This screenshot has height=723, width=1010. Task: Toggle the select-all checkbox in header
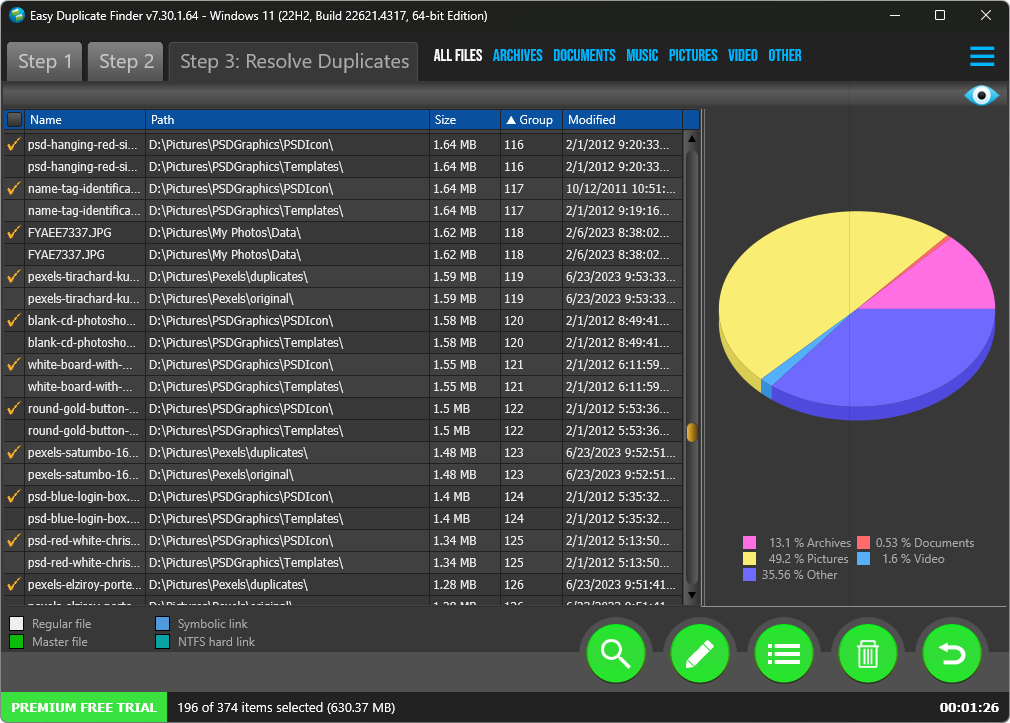click(x=14, y=119)
